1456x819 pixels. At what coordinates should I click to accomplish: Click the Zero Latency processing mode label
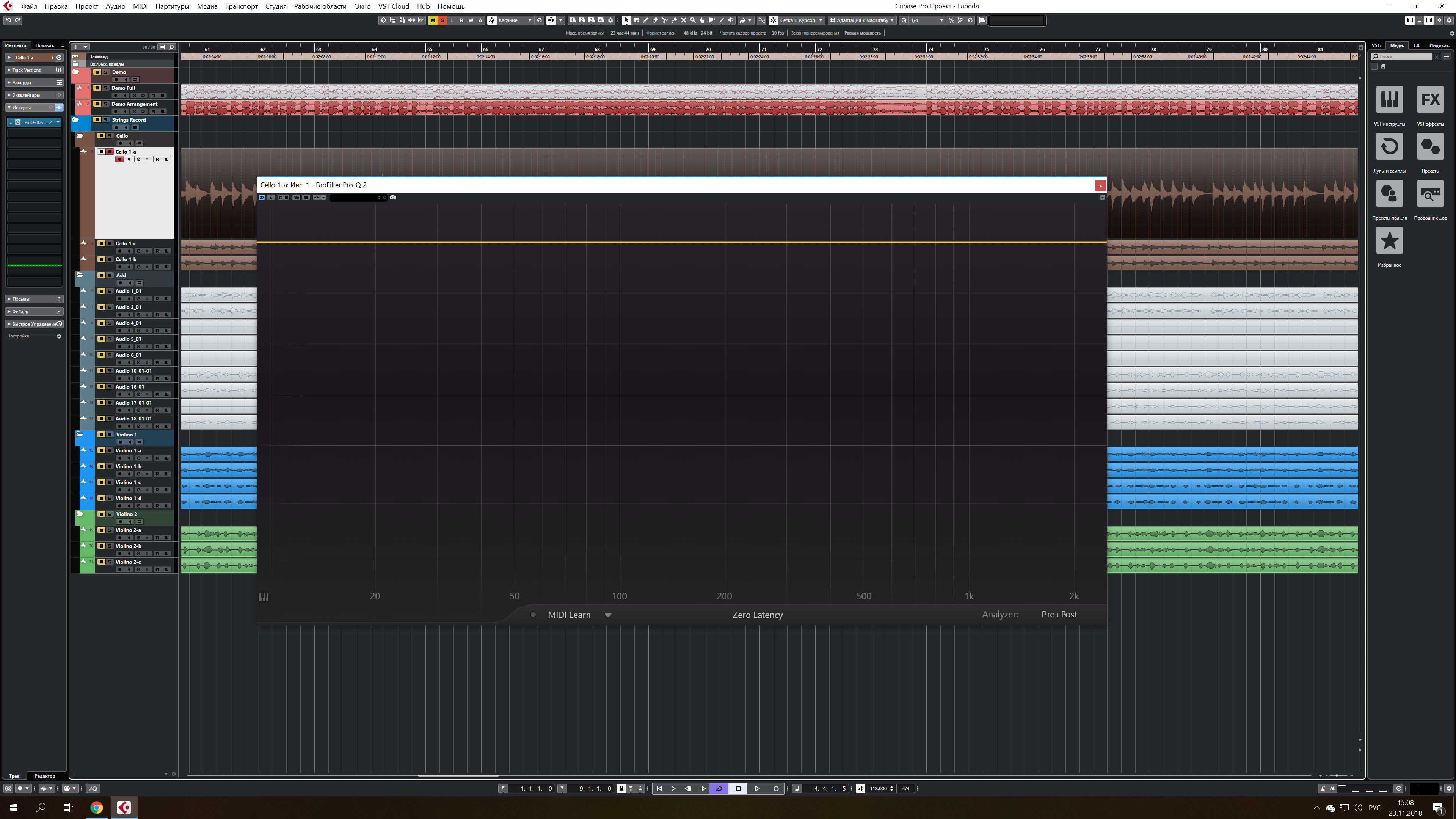(x=757, y=615)
